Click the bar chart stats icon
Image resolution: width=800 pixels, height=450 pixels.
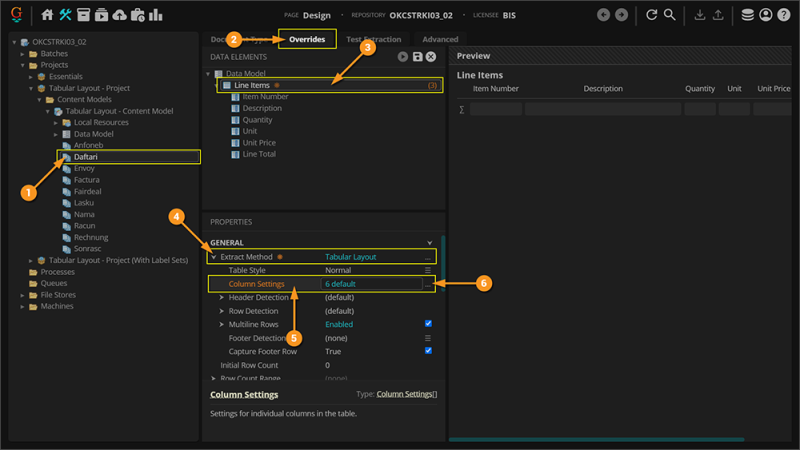pyautogui.click(x=156, y=15)
